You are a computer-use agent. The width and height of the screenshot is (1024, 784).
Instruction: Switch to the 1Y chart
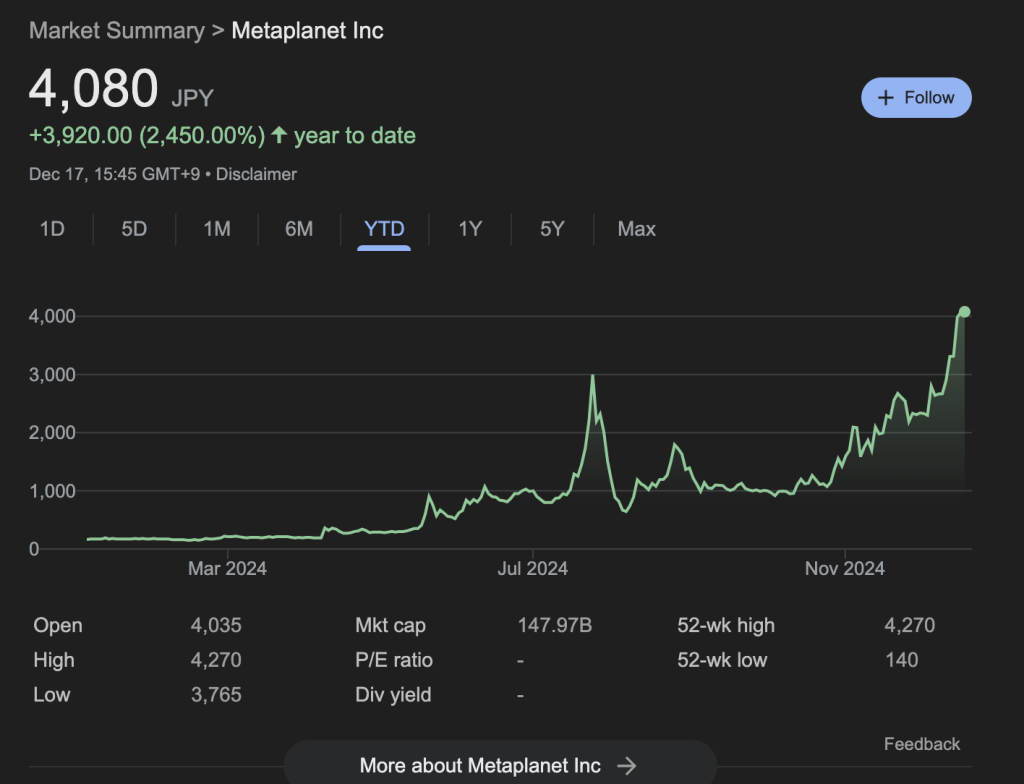pos(468,229)
